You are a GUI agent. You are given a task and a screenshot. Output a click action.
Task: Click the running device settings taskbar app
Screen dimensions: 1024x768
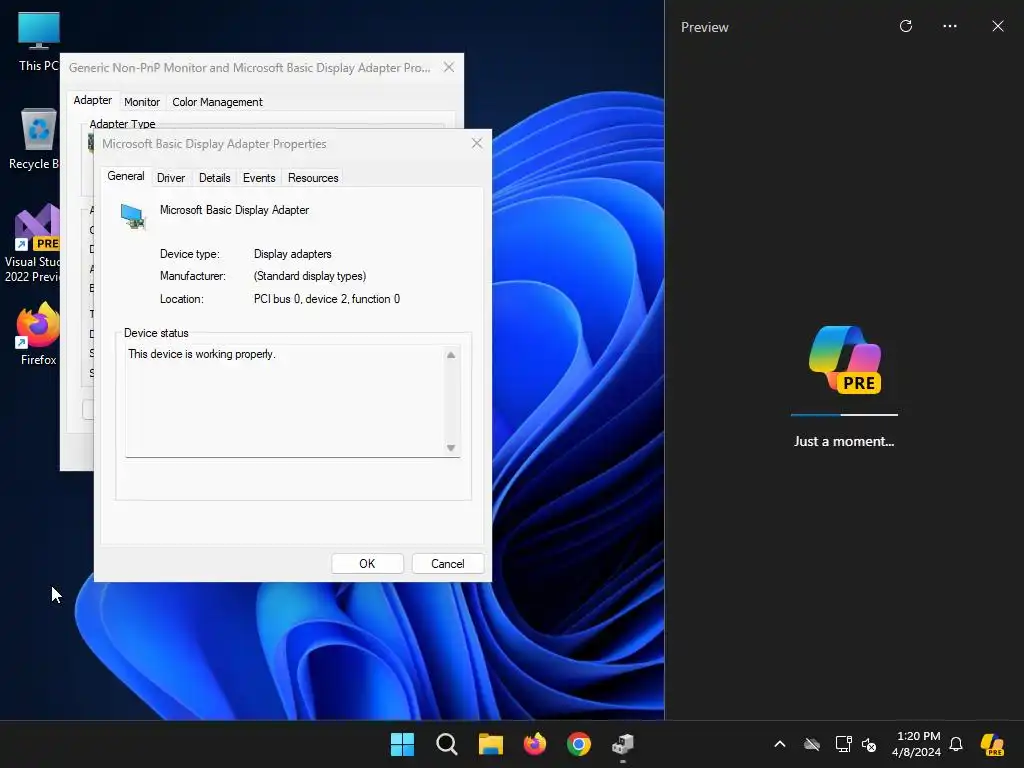[623, 744]
